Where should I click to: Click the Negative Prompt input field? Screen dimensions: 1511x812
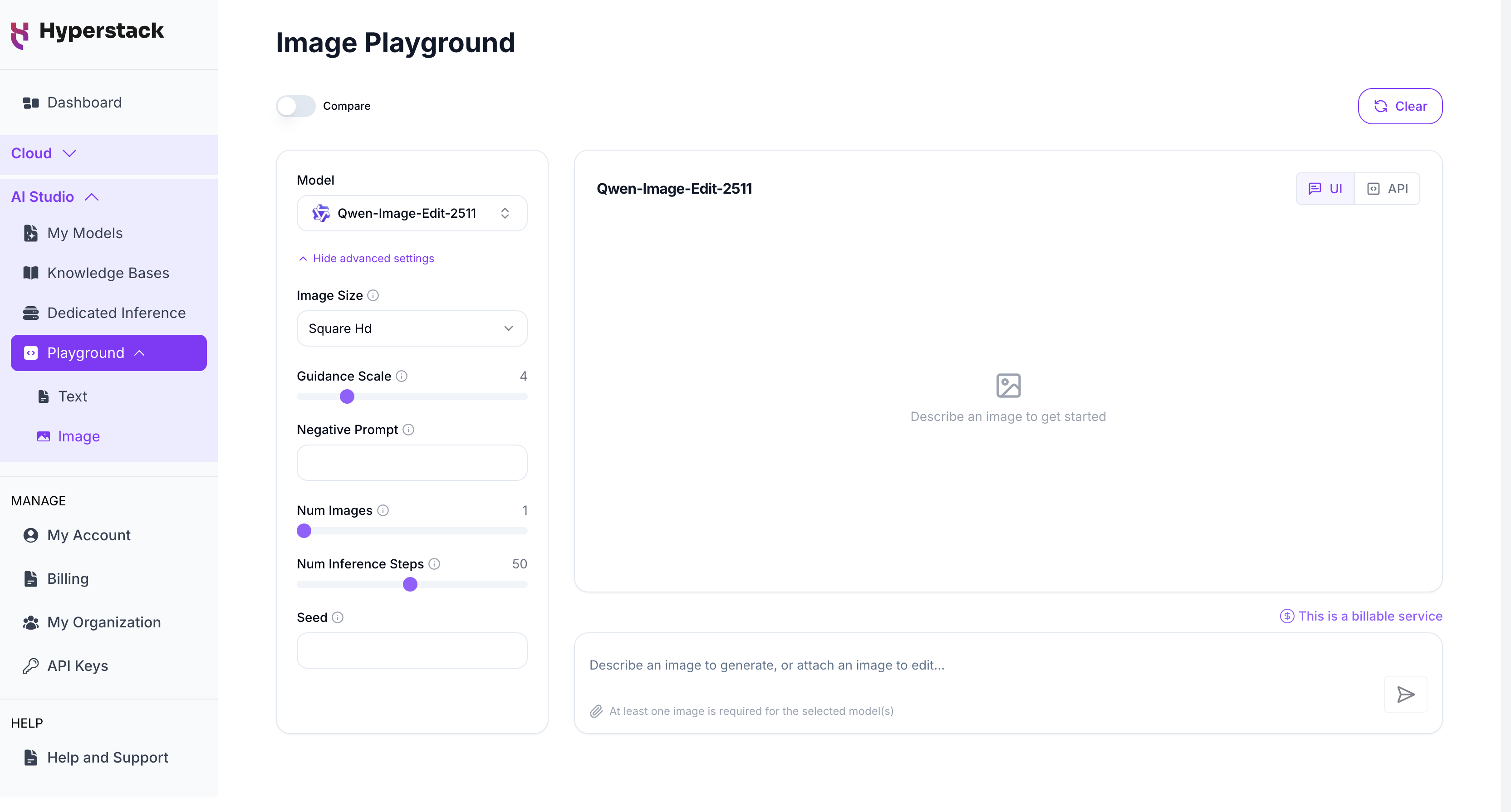tap(412, 463)
